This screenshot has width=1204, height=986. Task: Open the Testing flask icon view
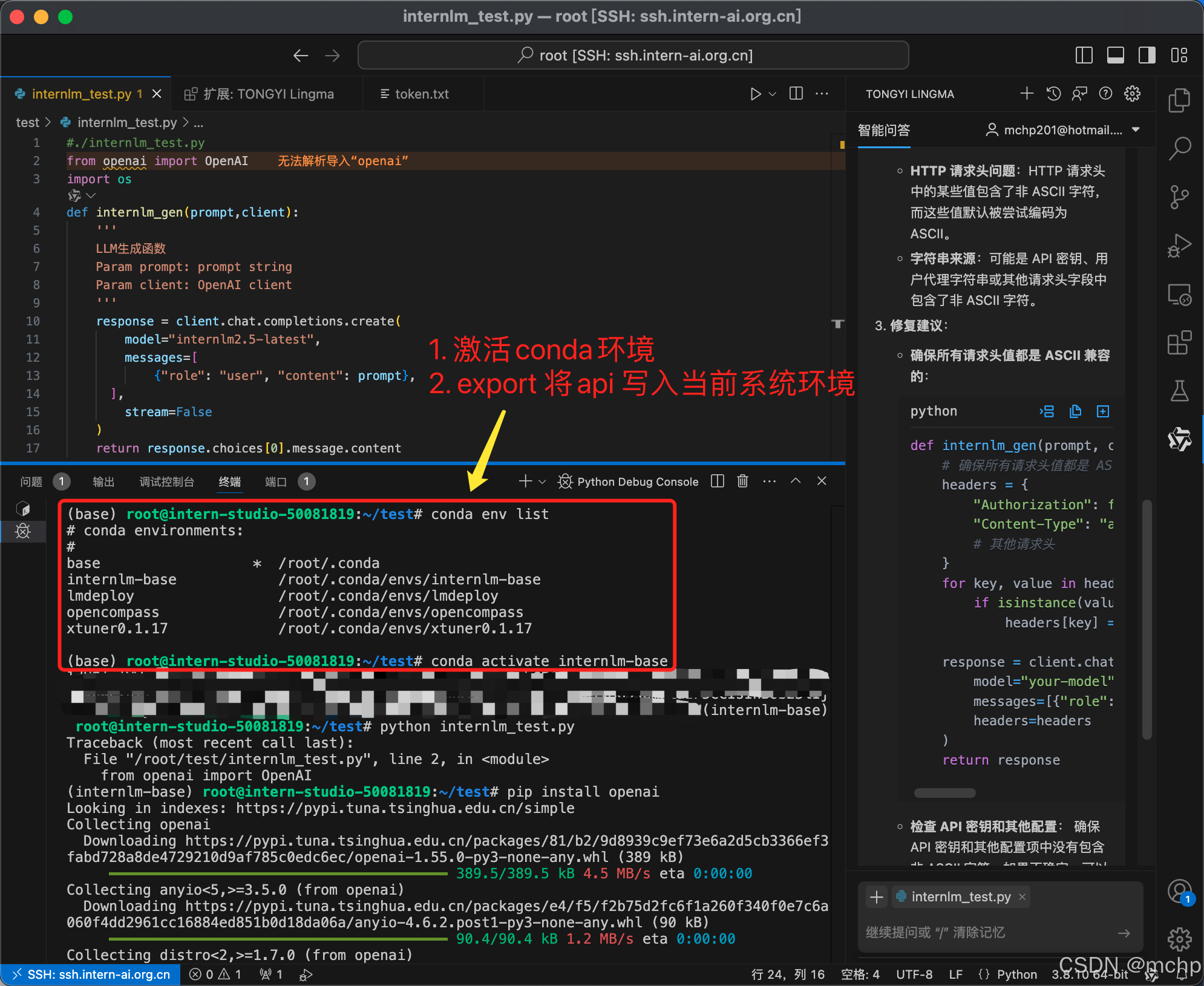click(1179, 391)
